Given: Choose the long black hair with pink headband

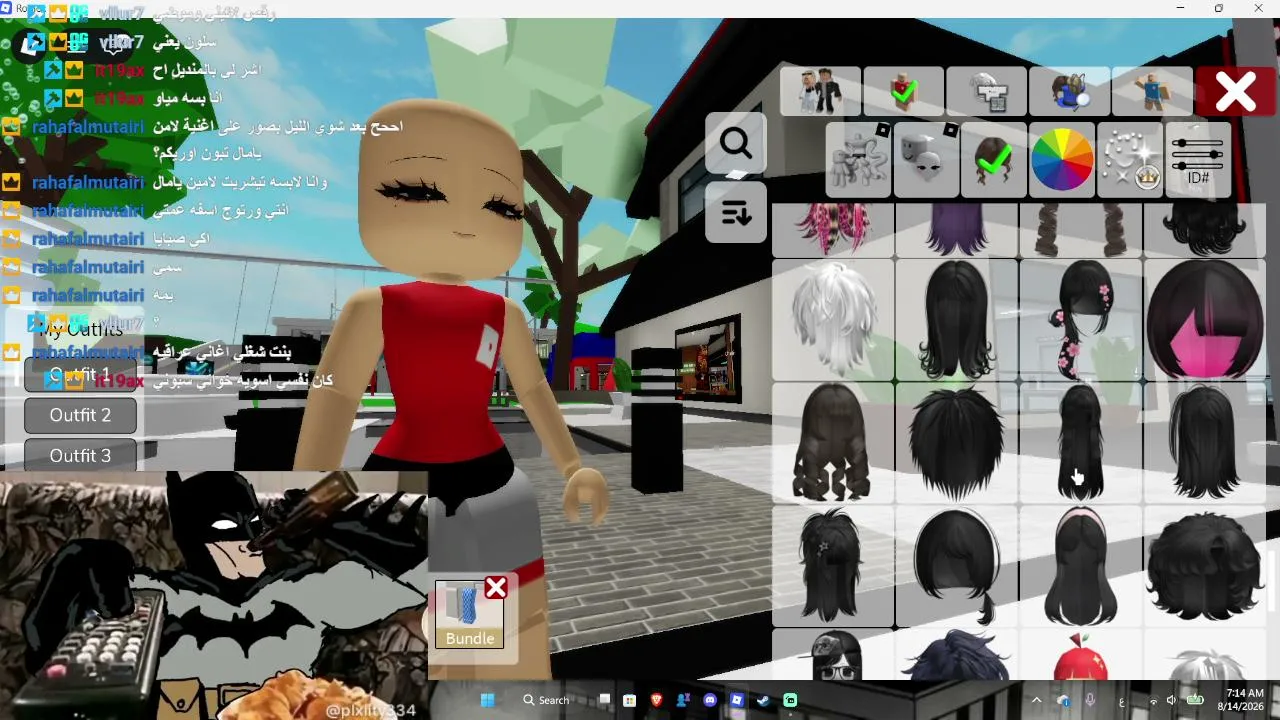Looking at the screenshot, I should coord(1081,566).
